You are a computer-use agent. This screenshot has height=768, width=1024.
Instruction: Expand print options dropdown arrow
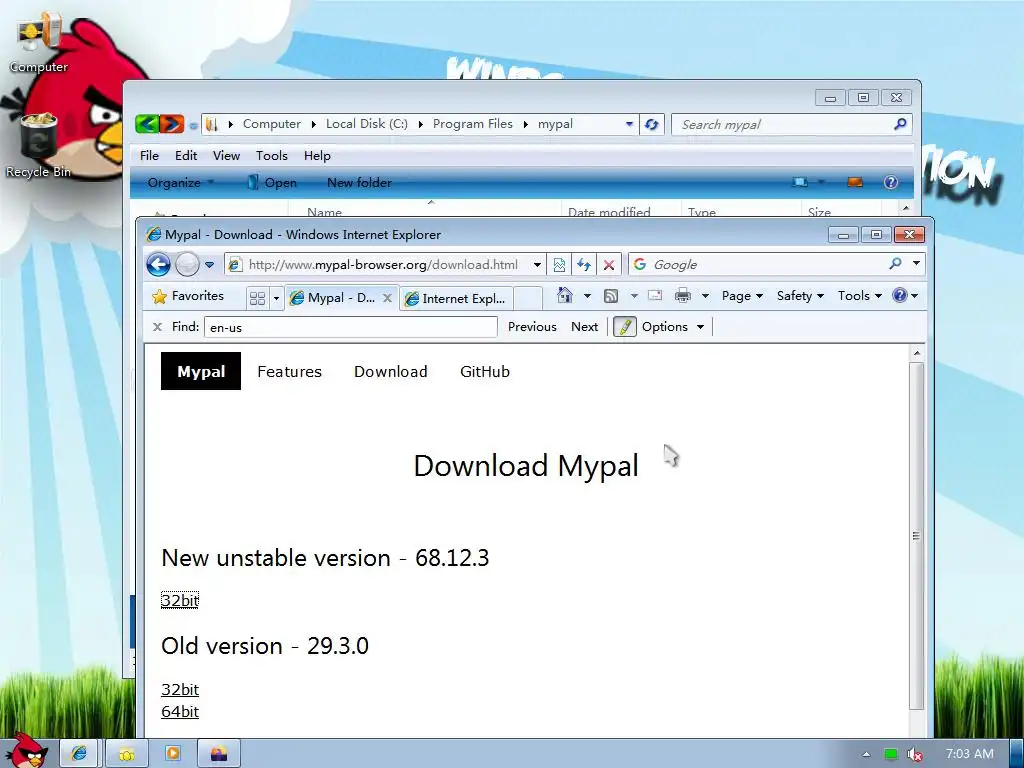point(705,296)
